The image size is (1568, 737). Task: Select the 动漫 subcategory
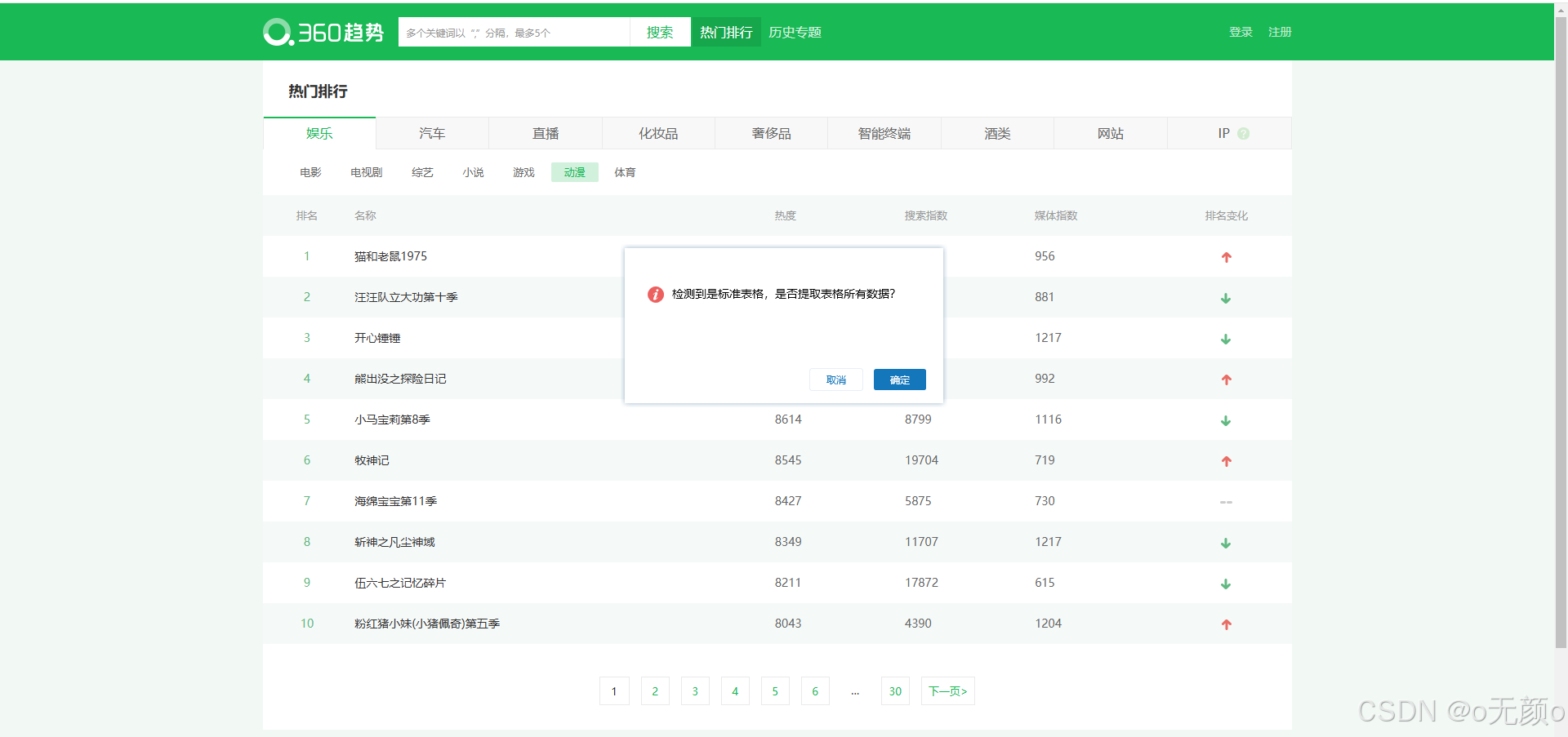point(575,172)
